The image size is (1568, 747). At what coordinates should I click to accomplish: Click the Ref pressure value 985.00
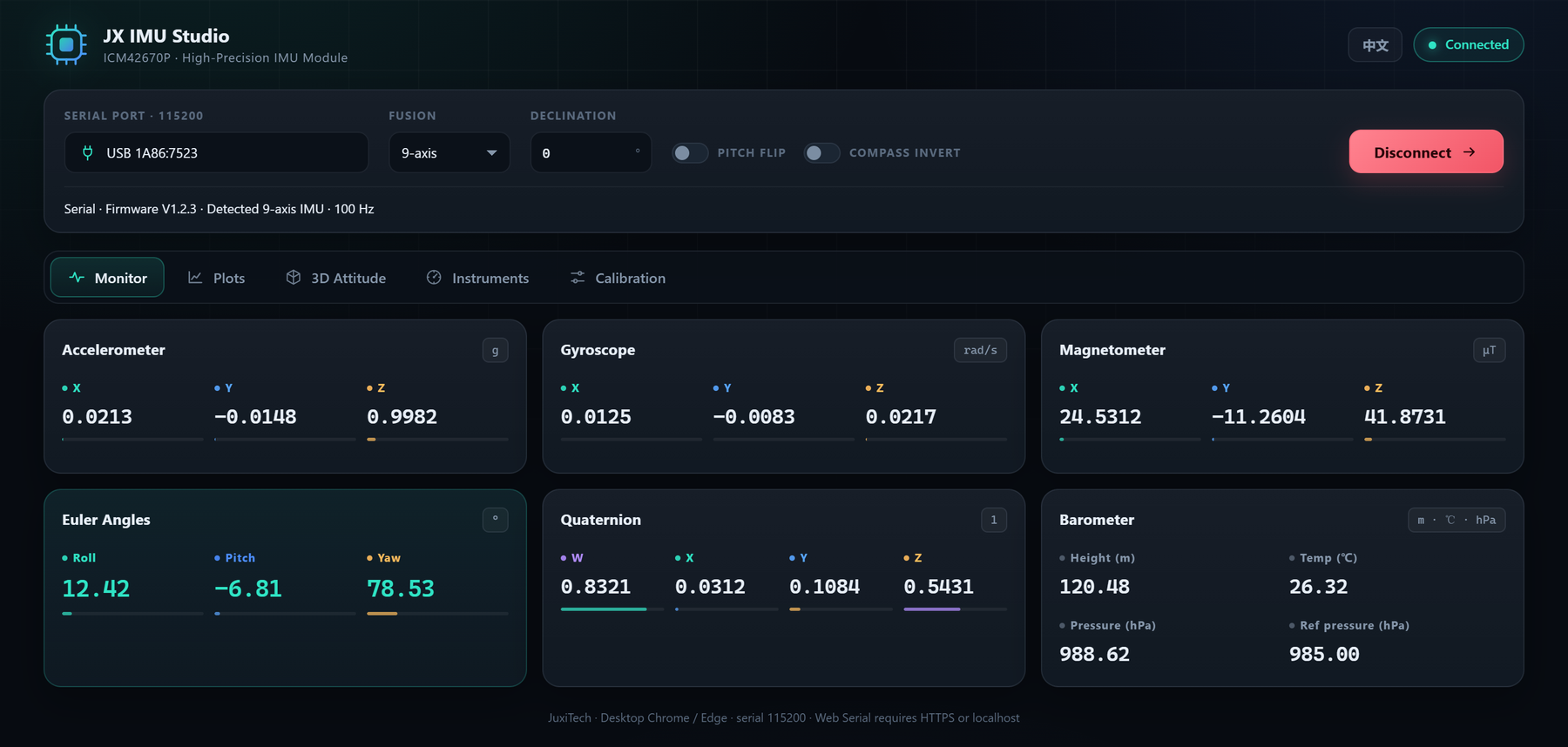(1324, 654)
